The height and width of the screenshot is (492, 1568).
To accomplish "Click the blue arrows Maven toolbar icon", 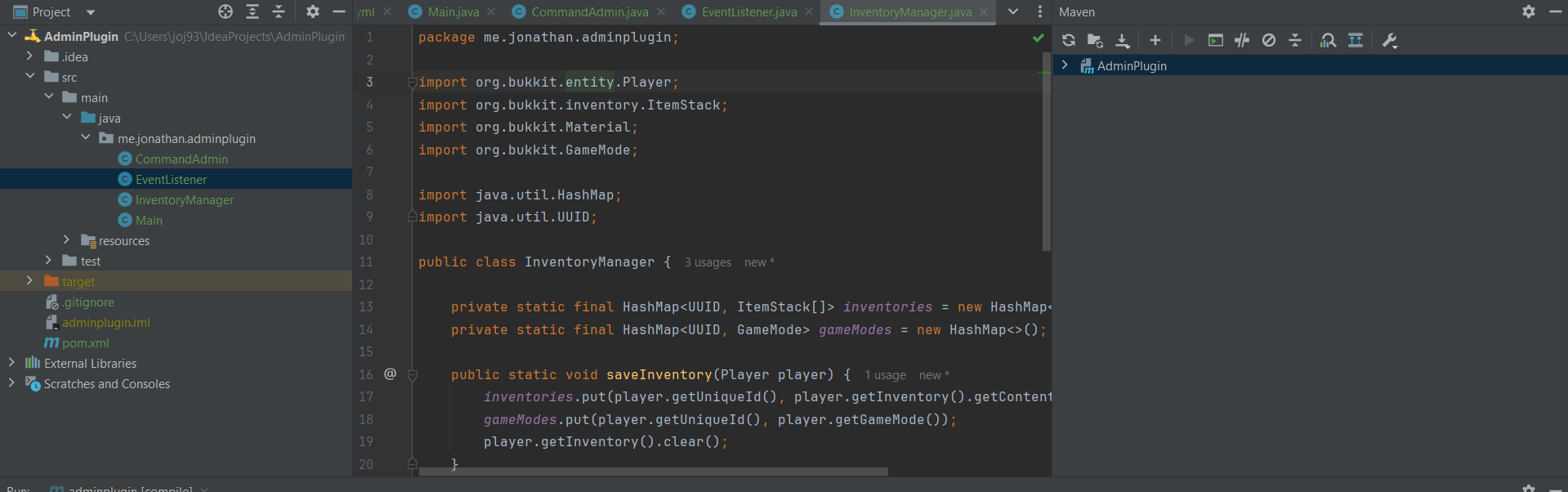I will point(1356,40).
